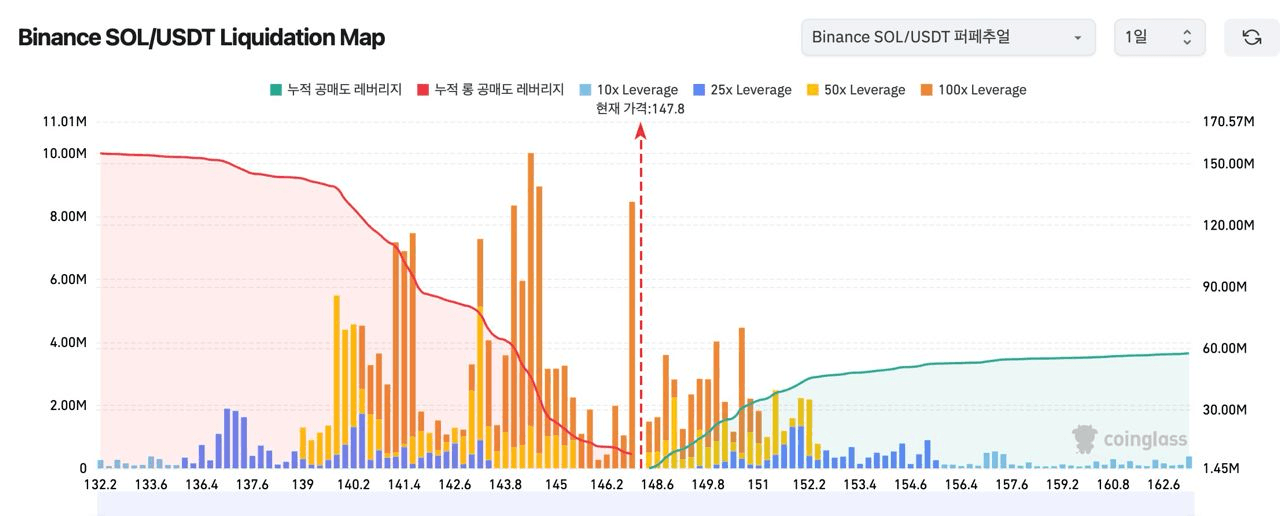Click the data zoom slider bar below chart
Viewport: 1280px width, 516px height.
pyautogui.click(x=645, y=506)
